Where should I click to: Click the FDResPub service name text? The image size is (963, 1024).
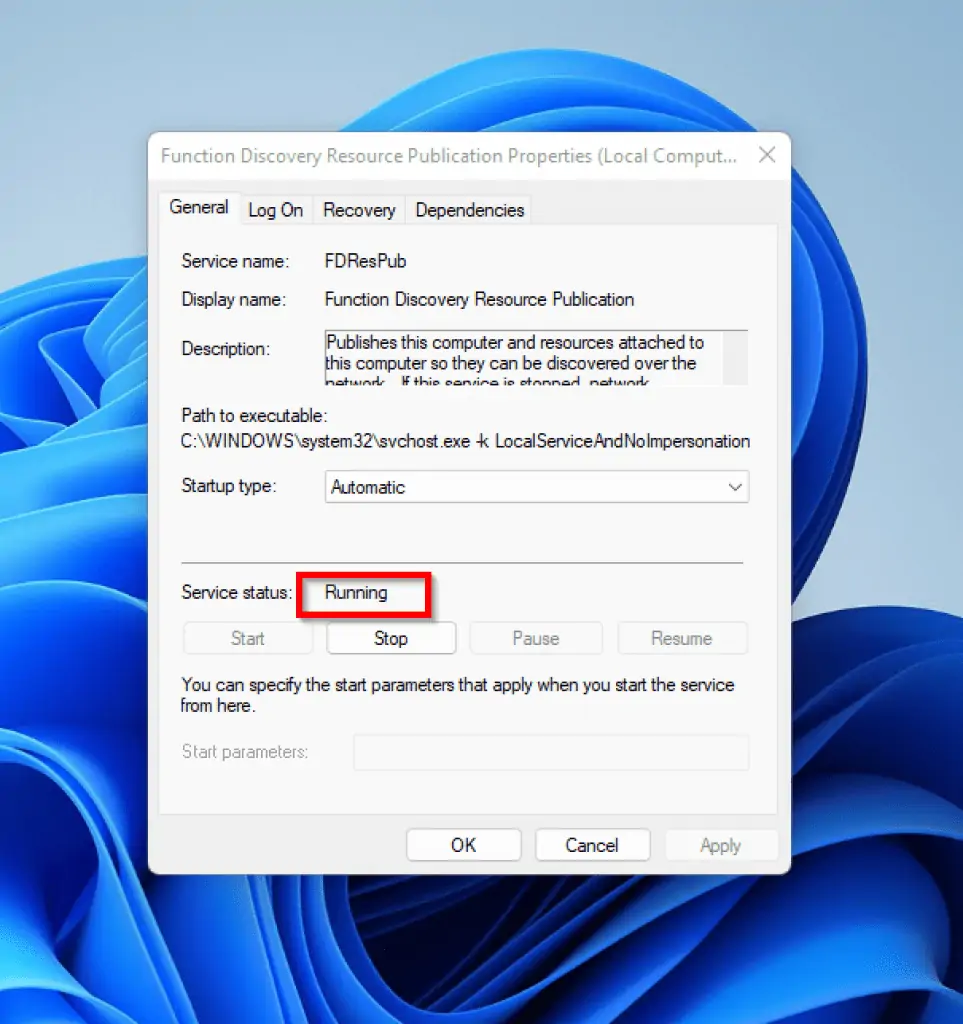365,261
